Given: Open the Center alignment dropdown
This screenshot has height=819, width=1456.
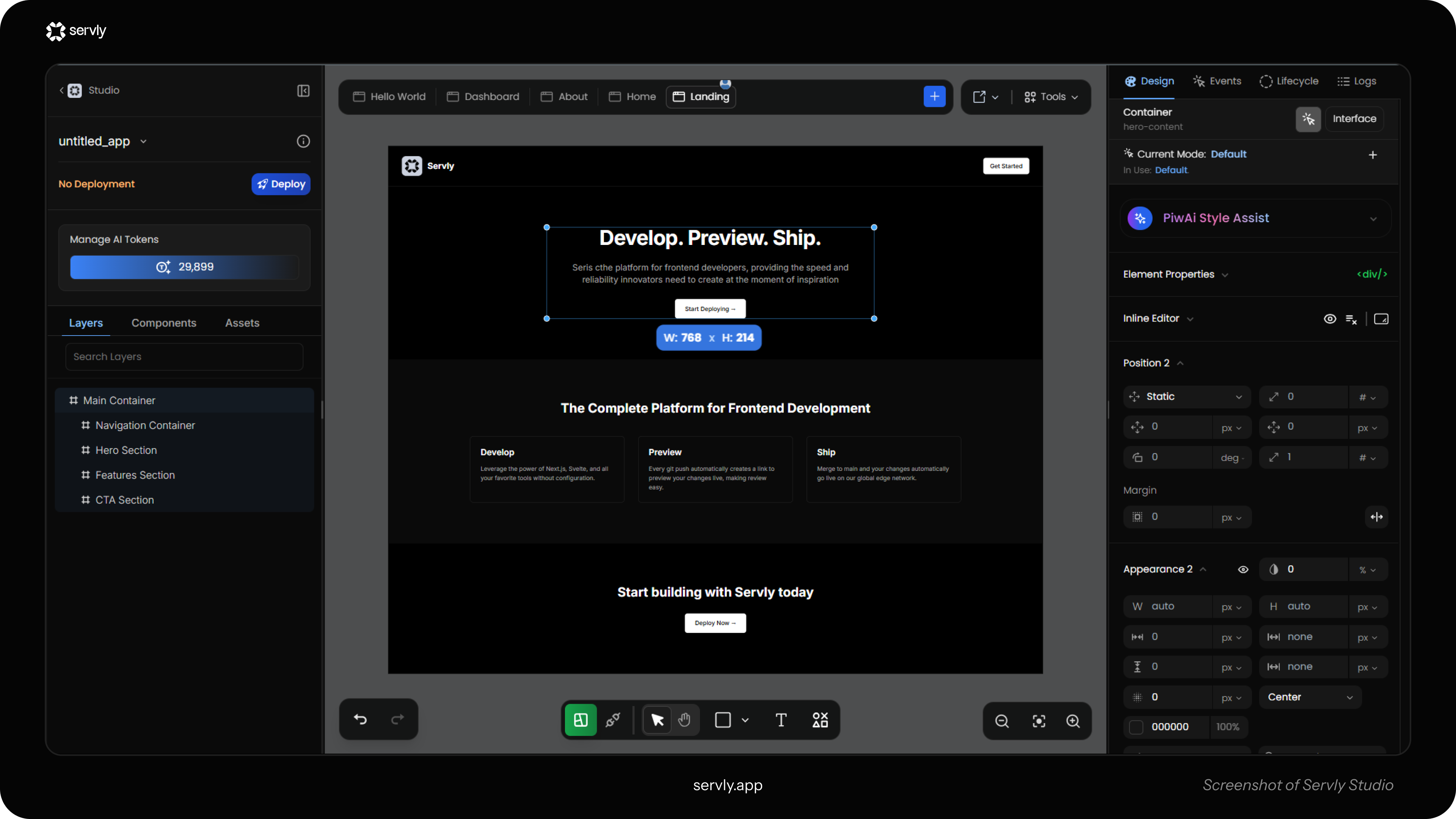Looking at the screenshot, I should 1310,697.
